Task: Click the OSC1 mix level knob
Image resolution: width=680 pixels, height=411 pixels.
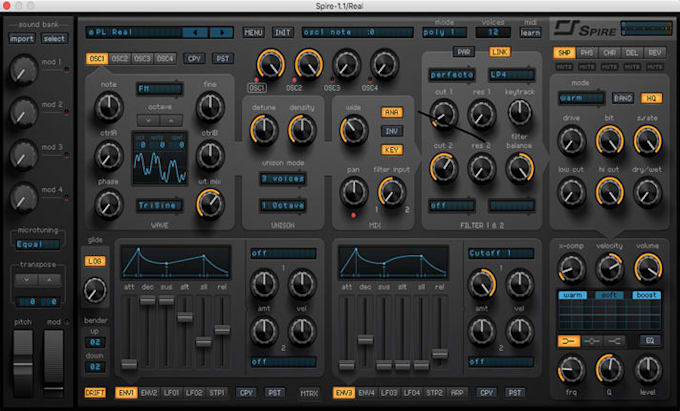Action: coord(271,64)
